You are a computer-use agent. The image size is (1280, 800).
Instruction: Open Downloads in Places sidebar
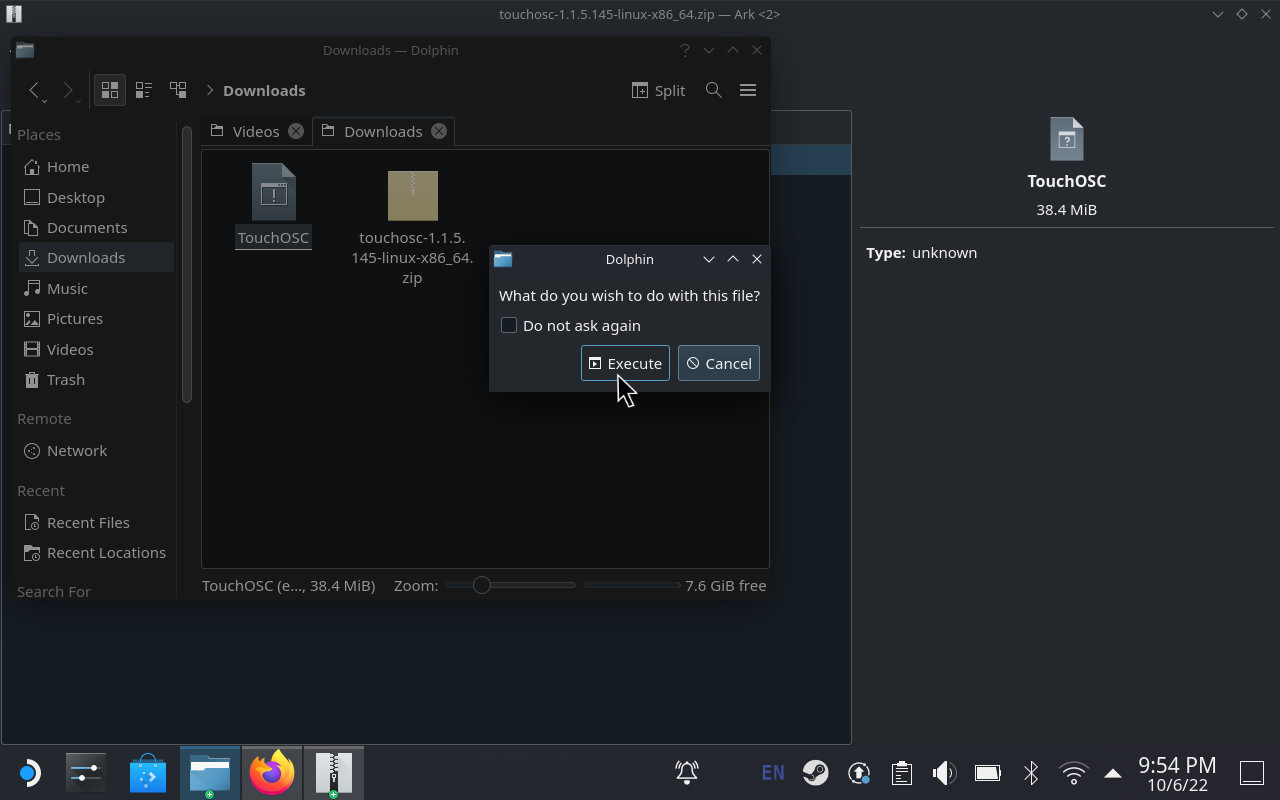click(x=96, y=257)
